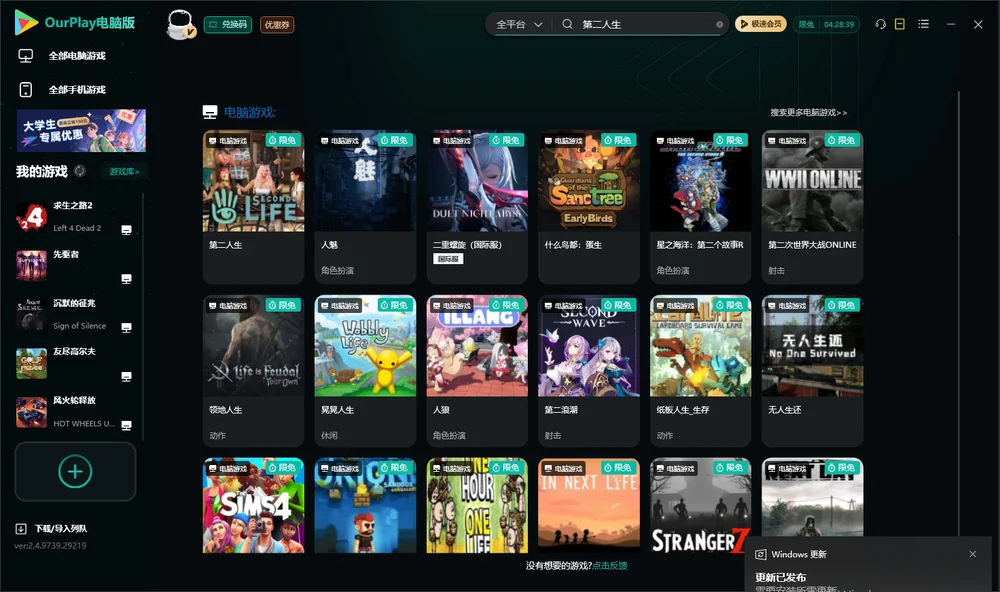The image size is (1000, 592).
Task: Open the 二重螺旋 (国际服) game card
Action: click(477, 207)
